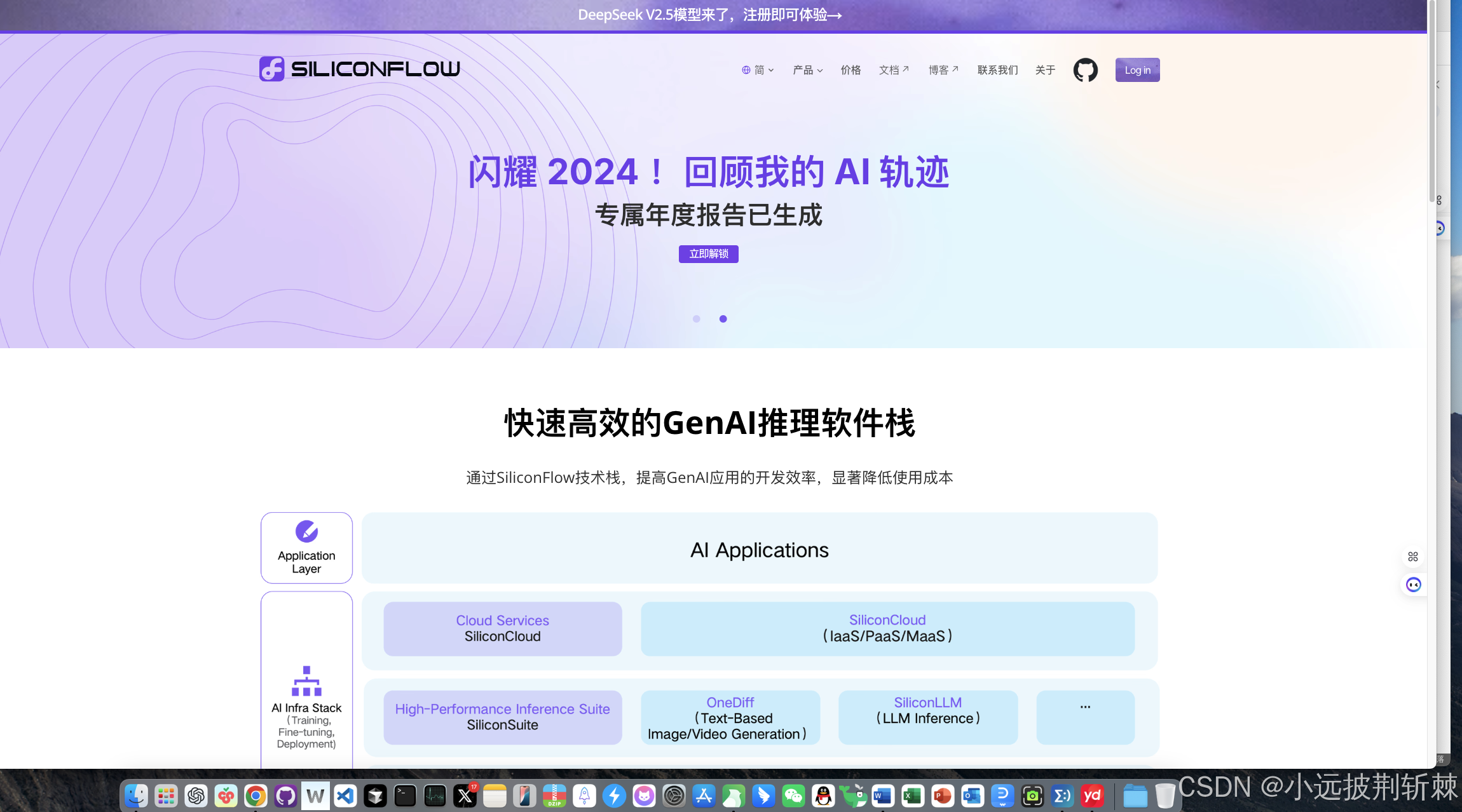The width and height of the screenshot is (1462, 812).
Task: Click the 闪耀 2024 AI 轨迹 hero headline
Action: [709, 172]
